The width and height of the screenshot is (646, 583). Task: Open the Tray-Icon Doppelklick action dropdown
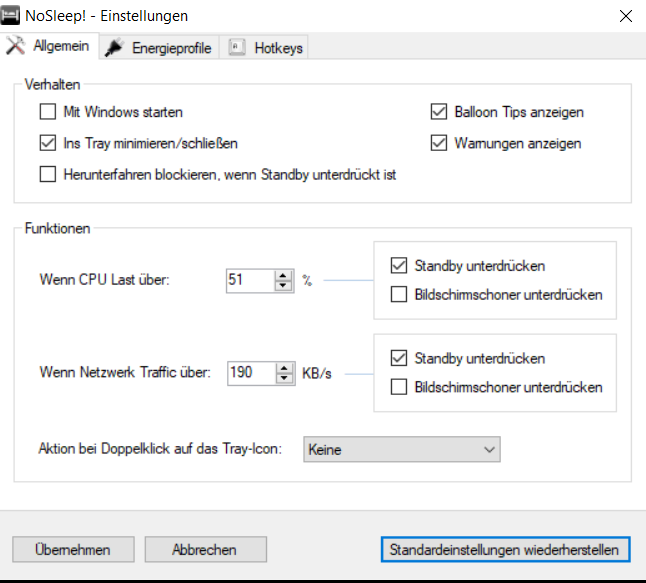point(402,450)
